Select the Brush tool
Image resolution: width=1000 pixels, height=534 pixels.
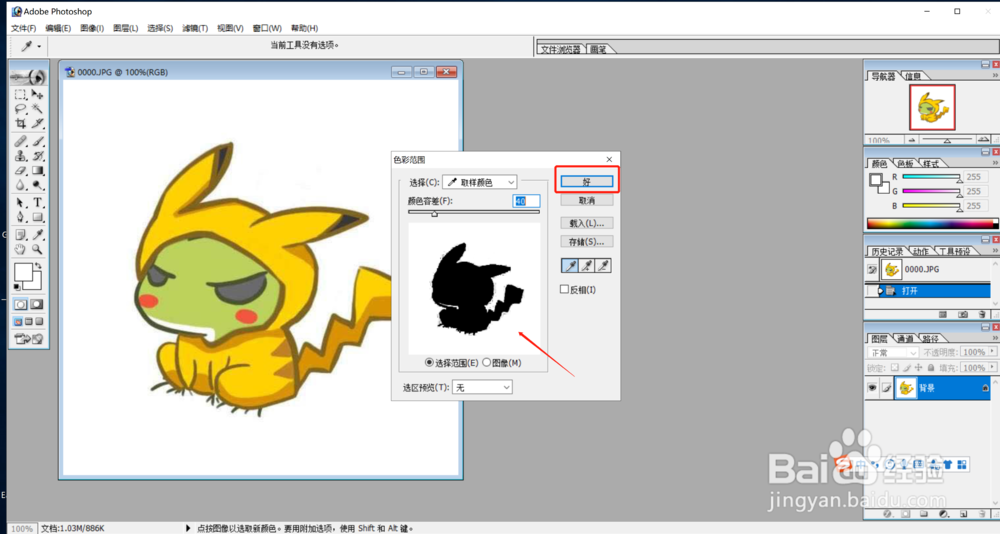pyautogui.click(x=38, y=141)
